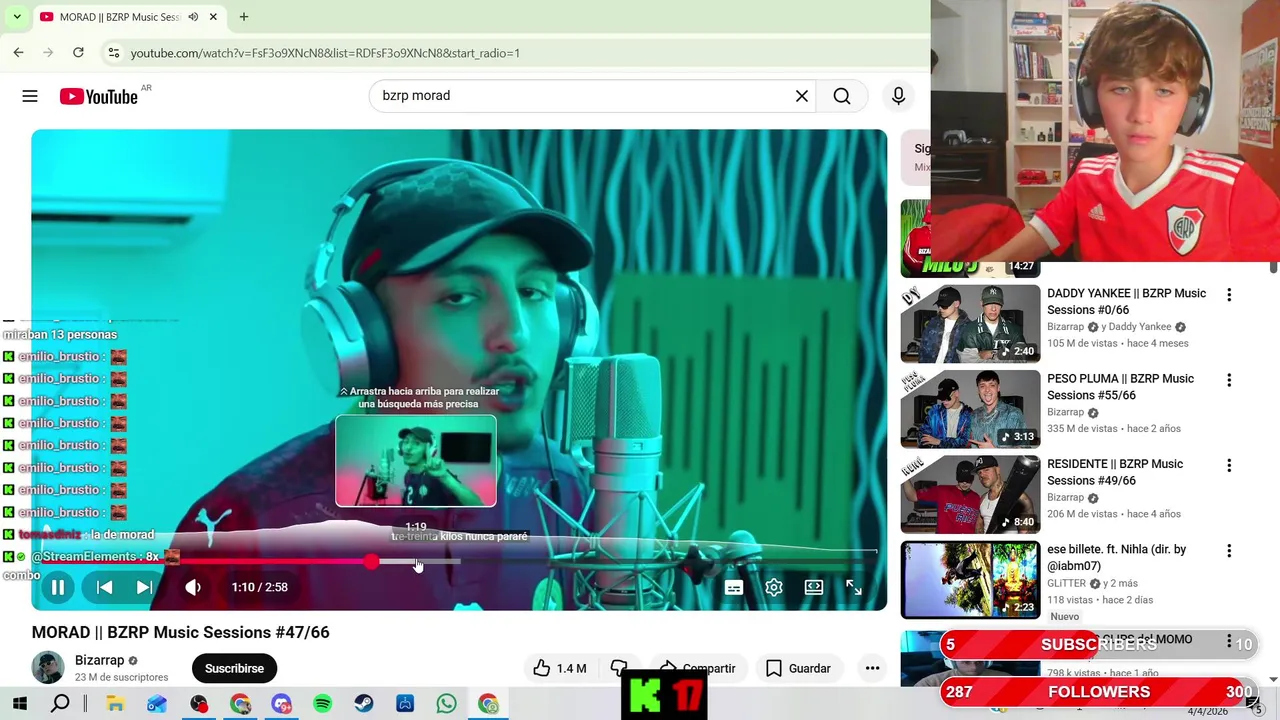The height and width of the screenshot is (720, 1280).
Task: Pause the MORAD video
Action: tap(58, 588)
